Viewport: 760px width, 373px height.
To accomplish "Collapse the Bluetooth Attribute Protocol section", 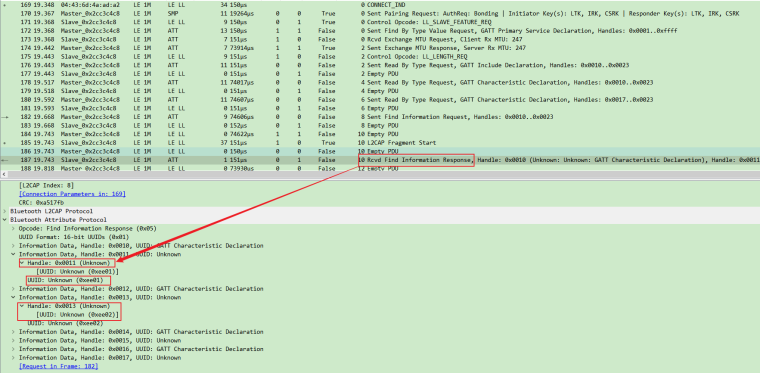I will pyautogui.click(x=4, y=220).
